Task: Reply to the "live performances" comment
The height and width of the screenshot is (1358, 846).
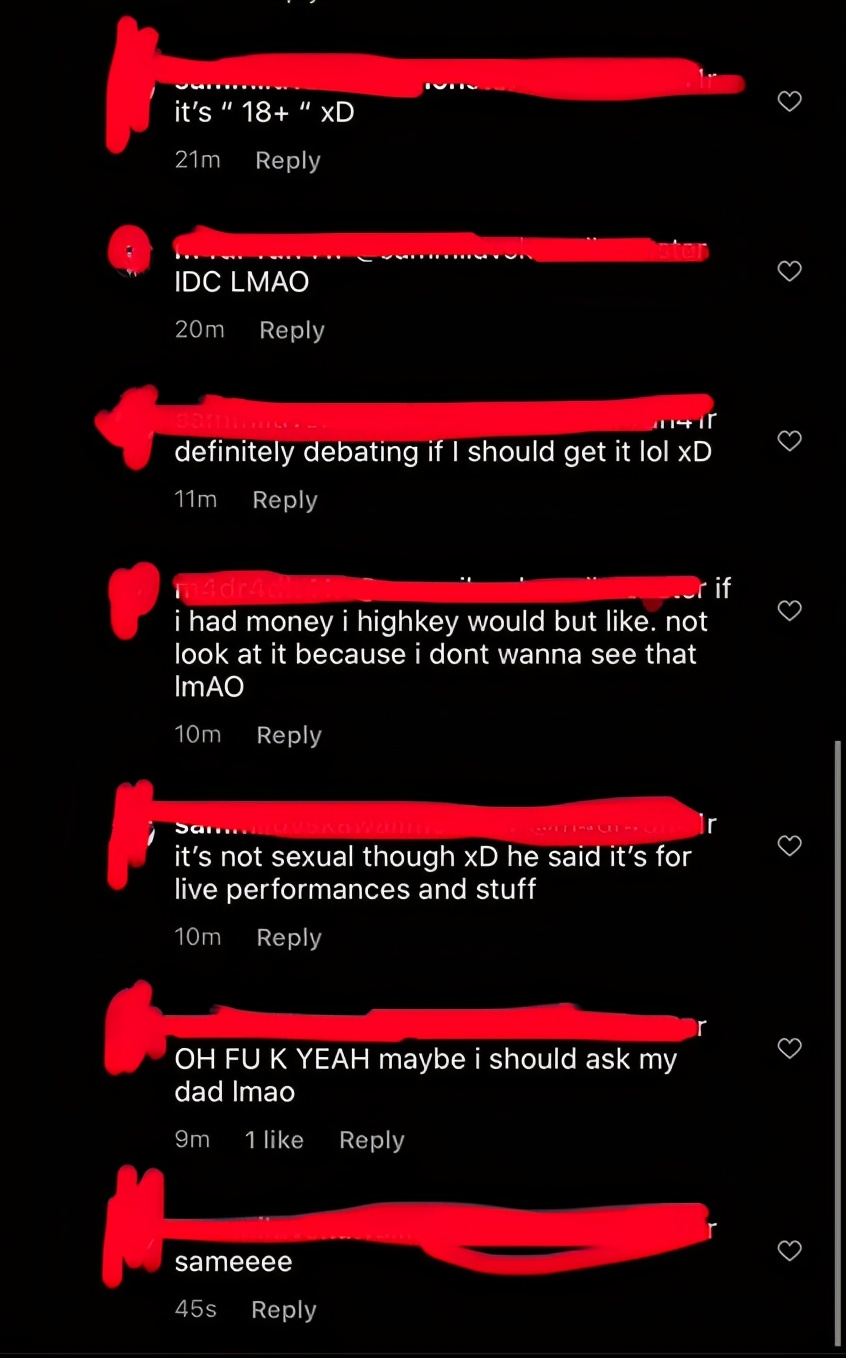Action: [289, 938]
